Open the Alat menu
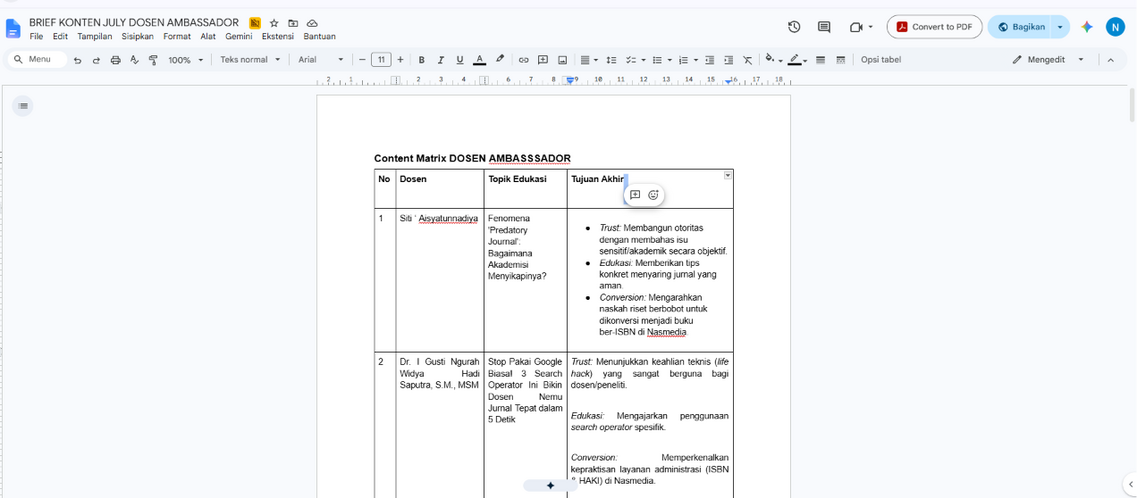The image size is (1137, 498). click(208, 36)
